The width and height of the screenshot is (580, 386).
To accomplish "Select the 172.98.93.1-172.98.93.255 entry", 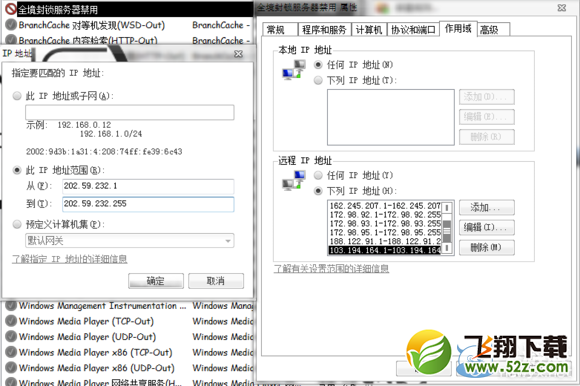I will [x=385, y=224].
